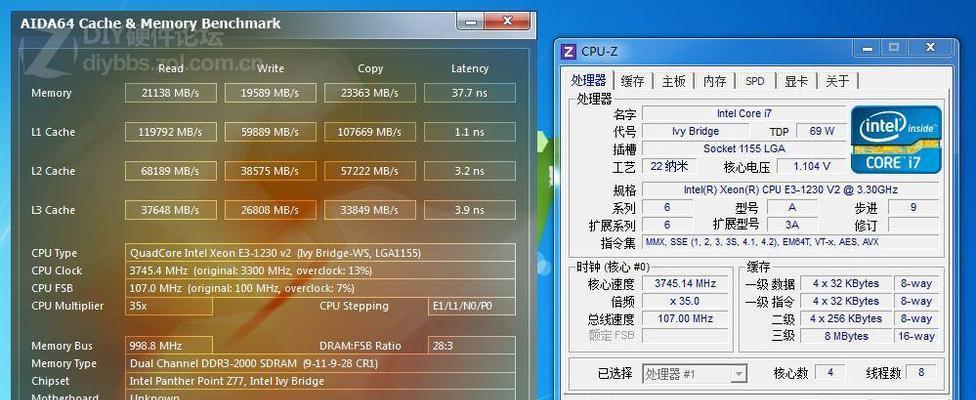Viewport: 976px width, 400px height.
Task: Click the CPU Type field QuadCore Intel Xeon
Action: tap(320, 253)
